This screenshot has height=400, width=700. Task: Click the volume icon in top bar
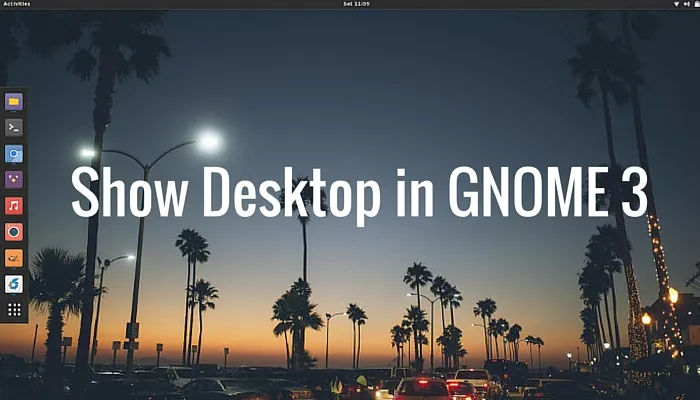pos(687,4)
